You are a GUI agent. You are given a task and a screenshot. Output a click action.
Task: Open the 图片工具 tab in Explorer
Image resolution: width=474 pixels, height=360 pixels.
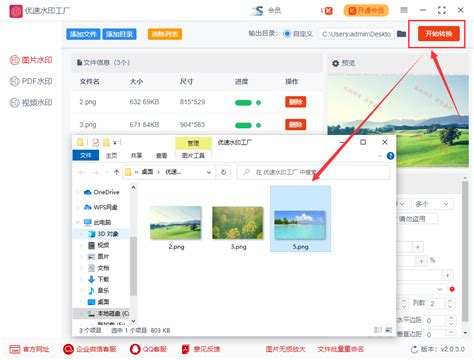pos(193,156)
